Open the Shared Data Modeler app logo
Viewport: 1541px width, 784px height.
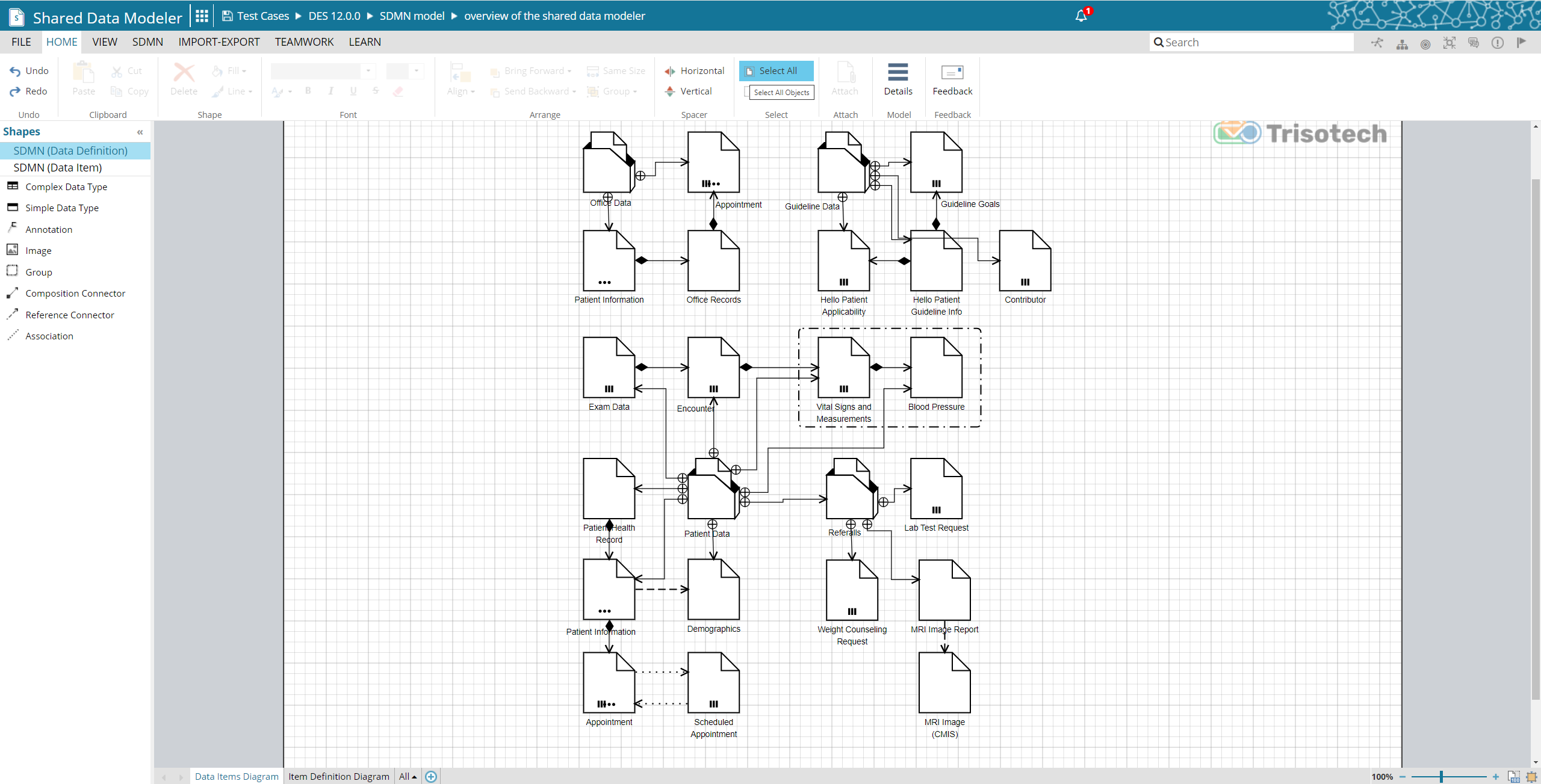pyautogui.click(x=17, y=17)
